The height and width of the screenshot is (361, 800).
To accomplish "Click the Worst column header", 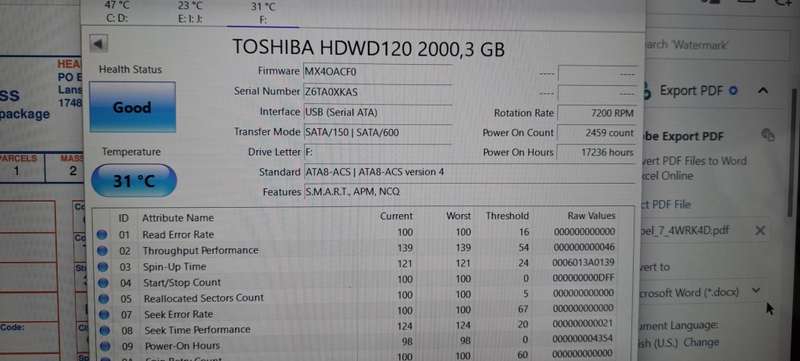I will pyautogui.click(x=459, y=216).
